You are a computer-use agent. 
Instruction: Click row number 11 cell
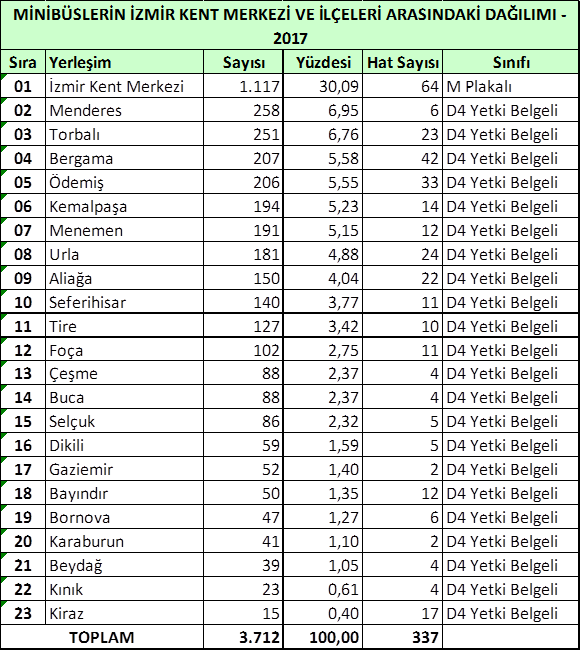pos(23,326)
